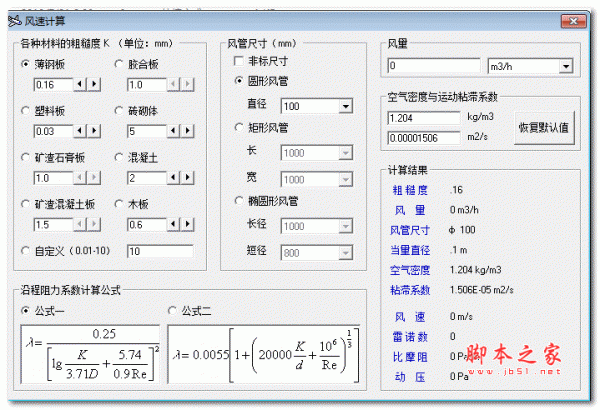Open the 短径 minor axis dropdown
This screenshot has width=600, height=410.
[x=346, y=253]
